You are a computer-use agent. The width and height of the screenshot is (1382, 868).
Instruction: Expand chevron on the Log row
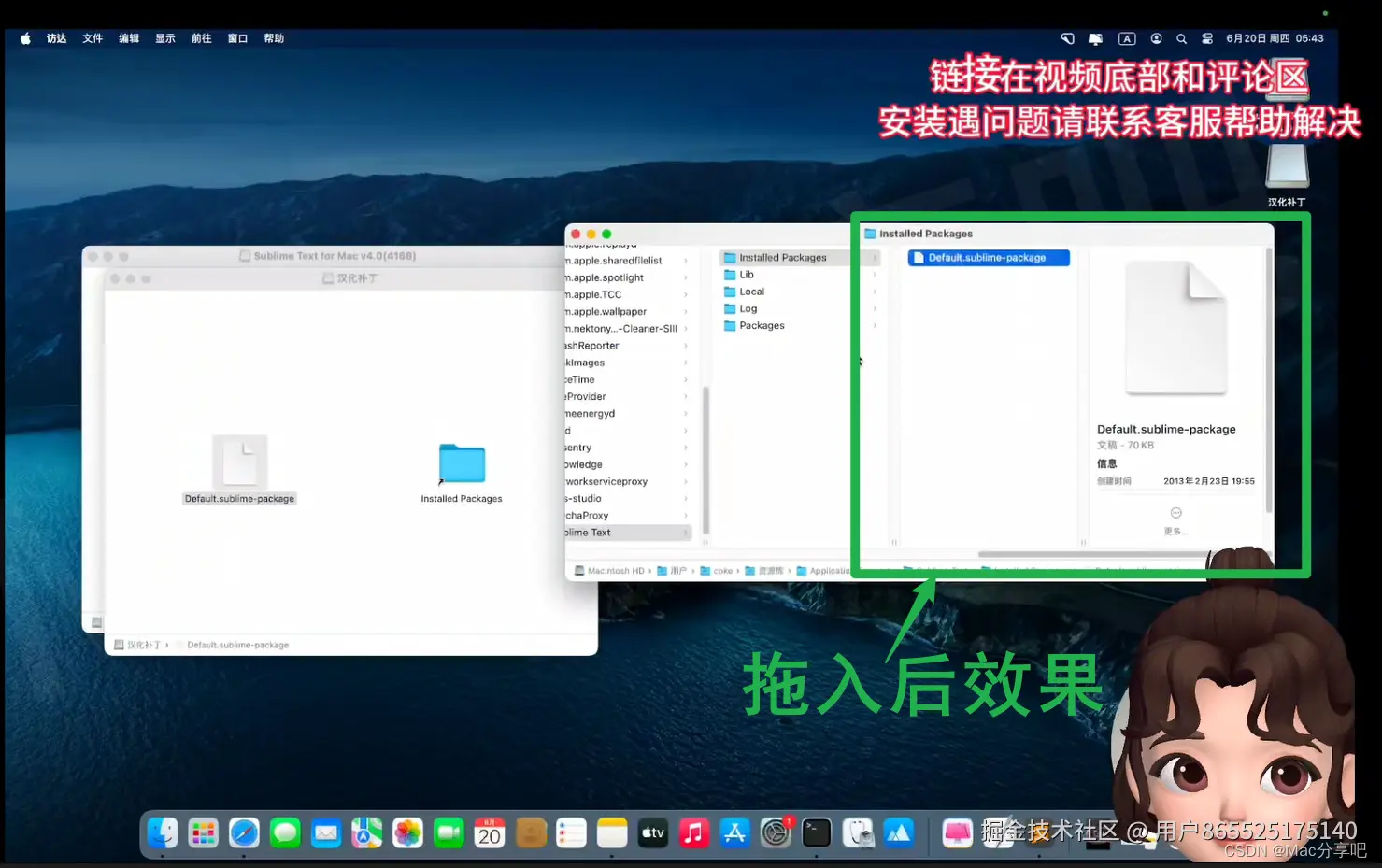(x=875, y=308)
